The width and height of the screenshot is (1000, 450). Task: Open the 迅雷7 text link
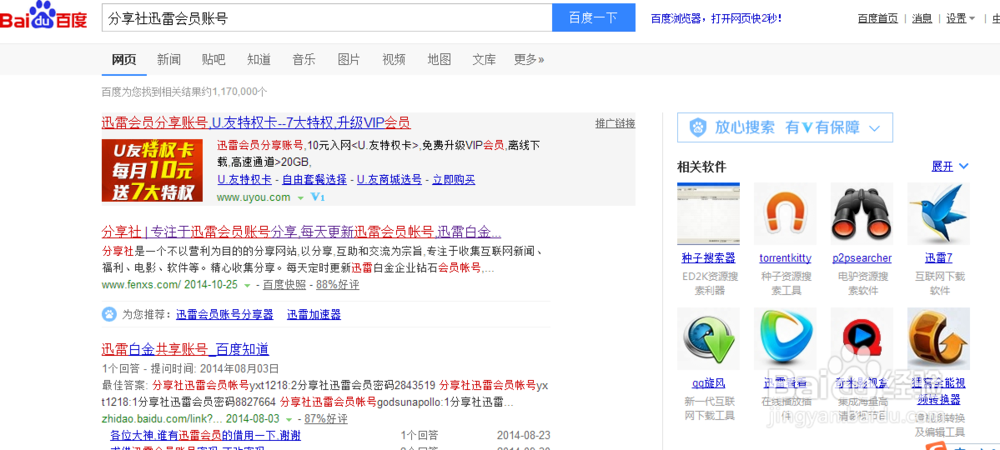pyautogui.click(x=939, y=258)
